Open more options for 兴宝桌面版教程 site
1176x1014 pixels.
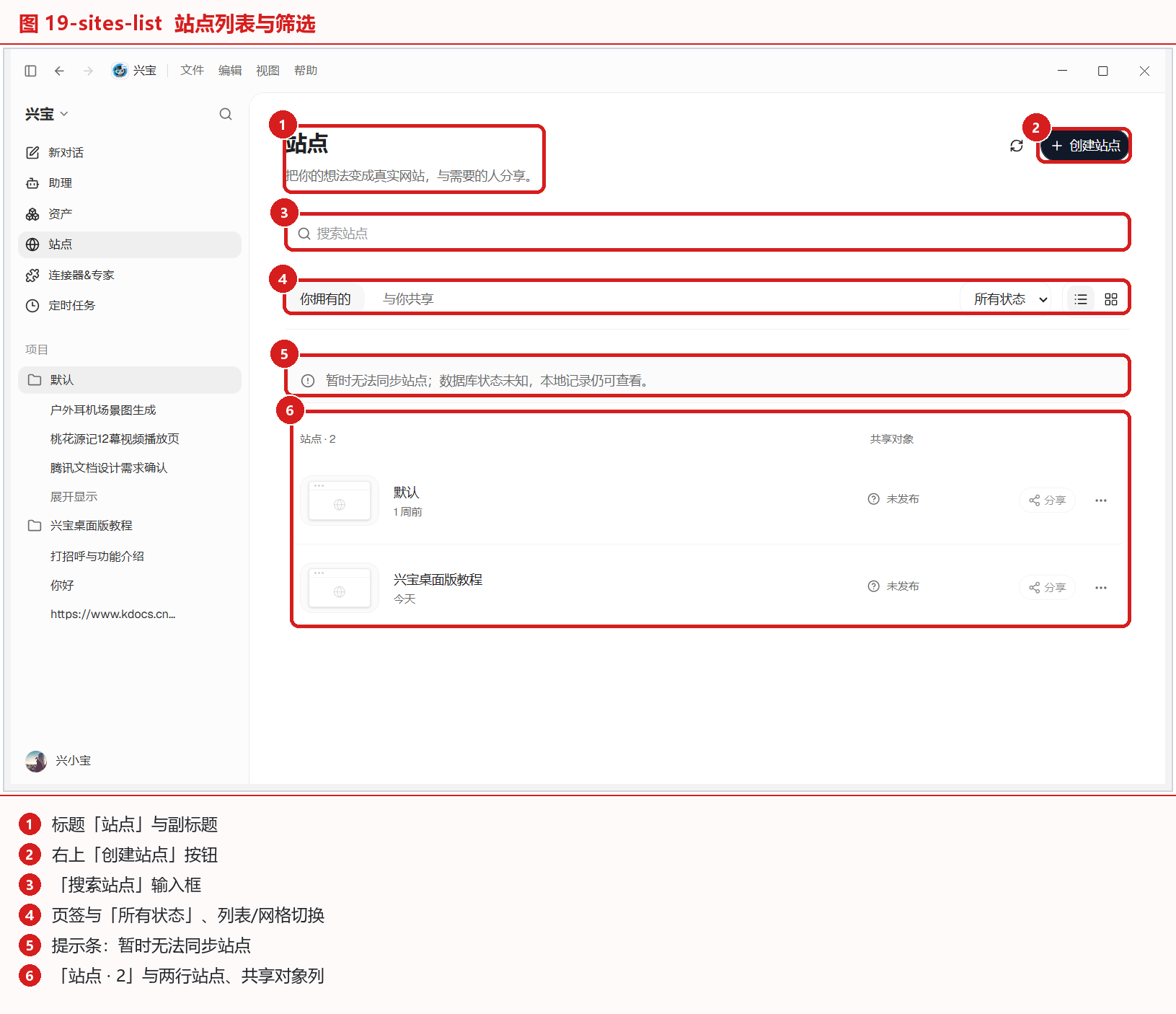click(x=1100, y=588)
